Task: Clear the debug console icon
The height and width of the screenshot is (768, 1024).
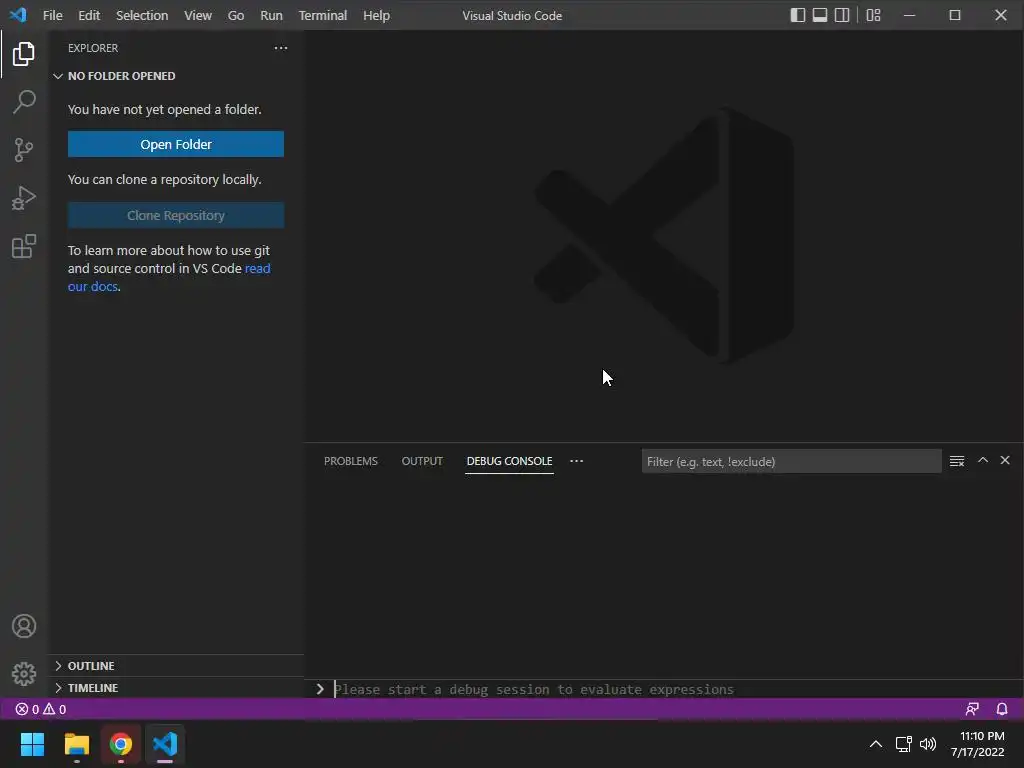Action: point(957,461)
